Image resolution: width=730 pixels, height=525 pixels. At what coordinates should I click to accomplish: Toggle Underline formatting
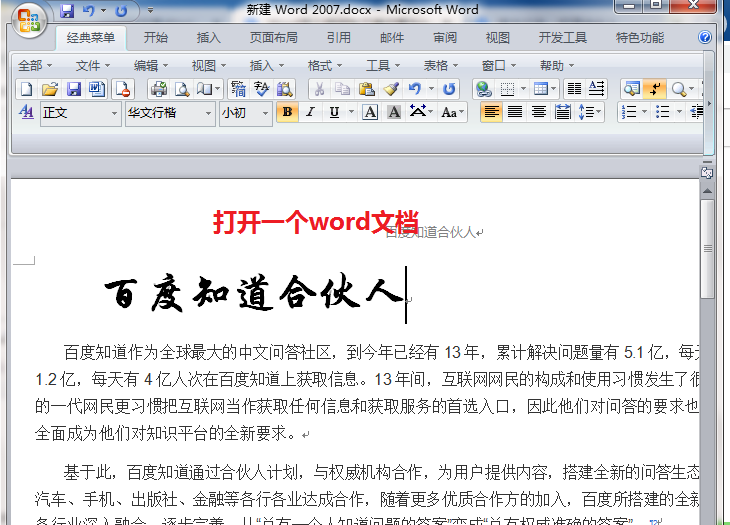[334, 112]
